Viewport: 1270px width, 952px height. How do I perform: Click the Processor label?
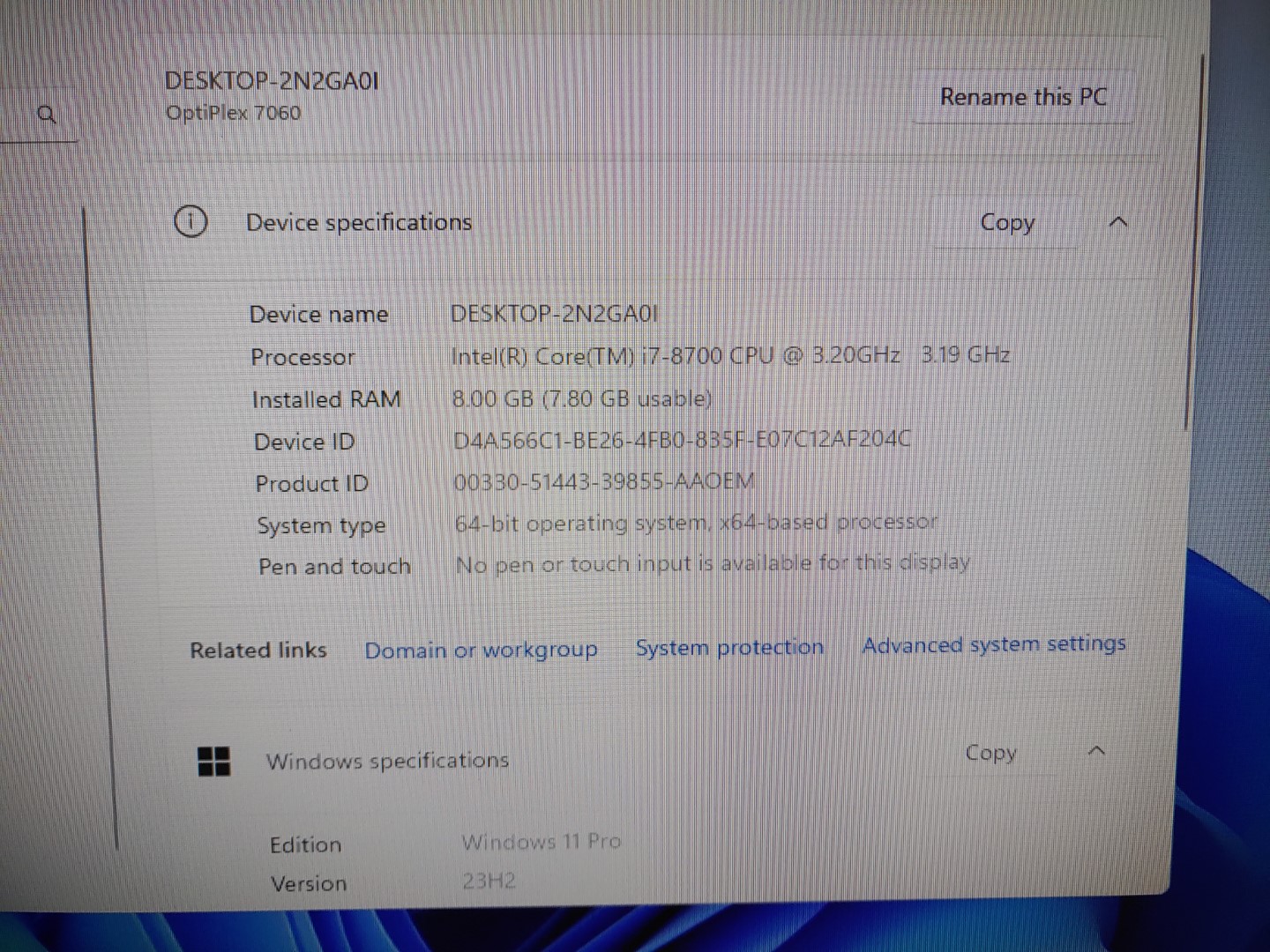[303, 357]
